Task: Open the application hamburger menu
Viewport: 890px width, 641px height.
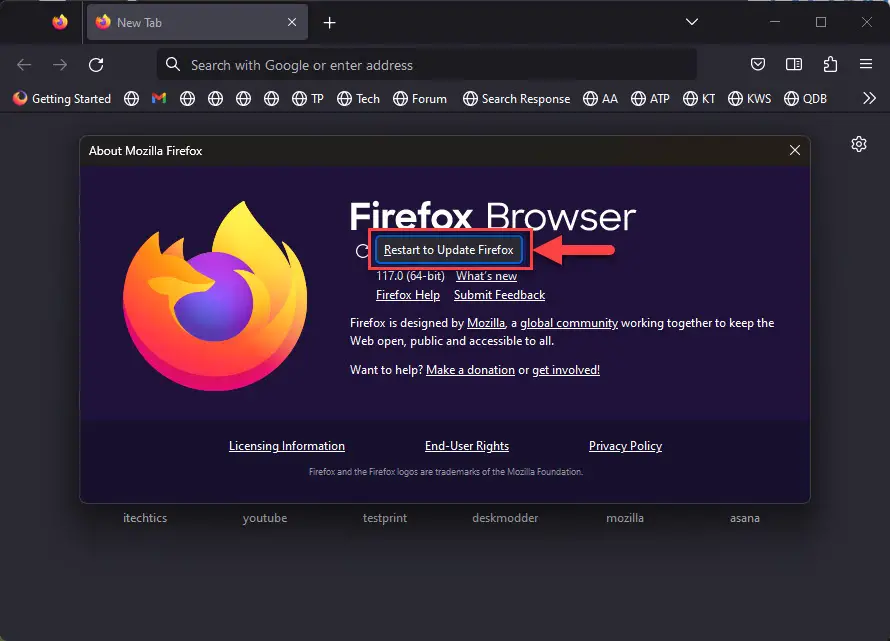Action: coord(866,64)
